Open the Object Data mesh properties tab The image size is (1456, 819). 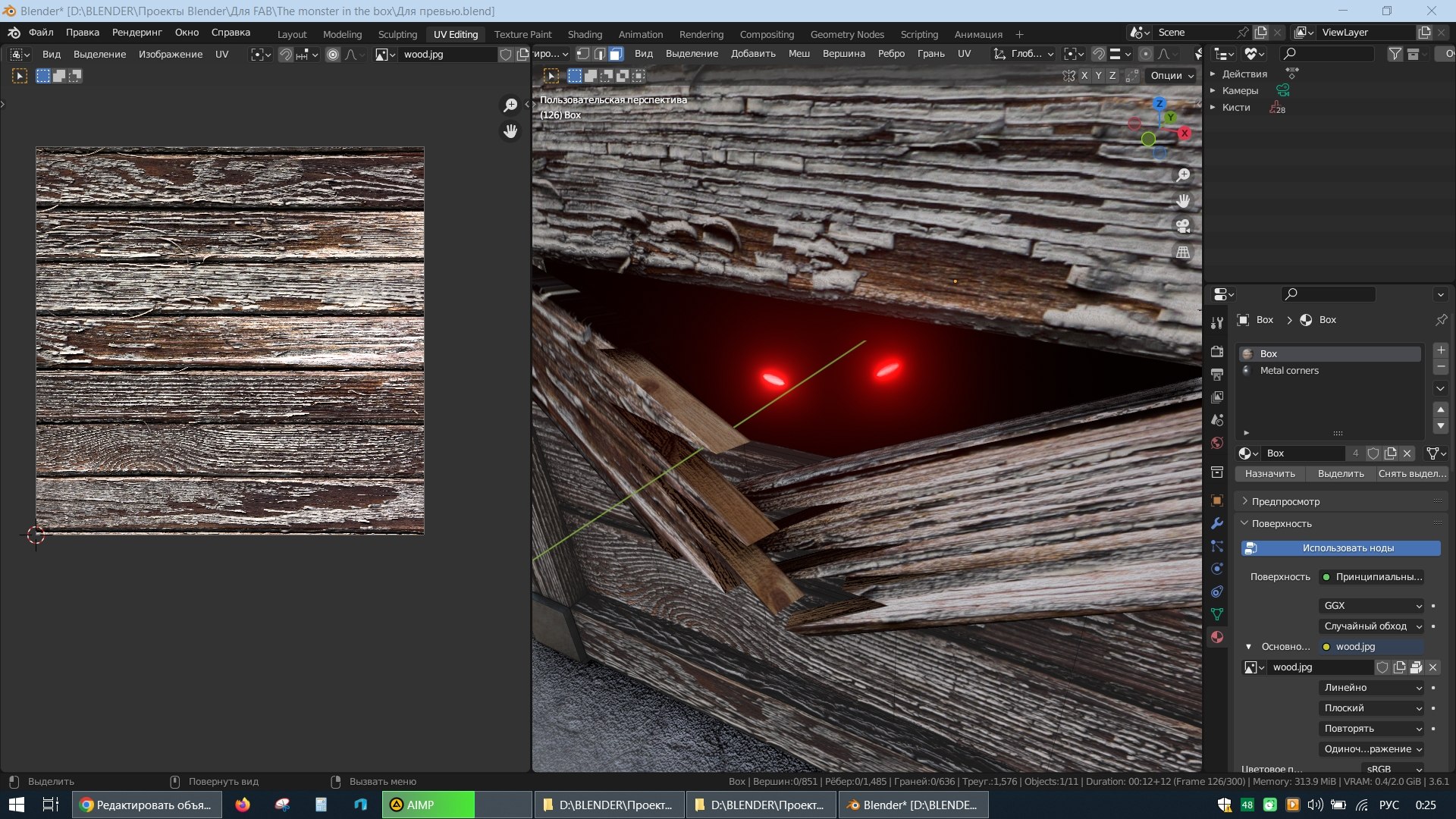click(x=1217, y=614)
